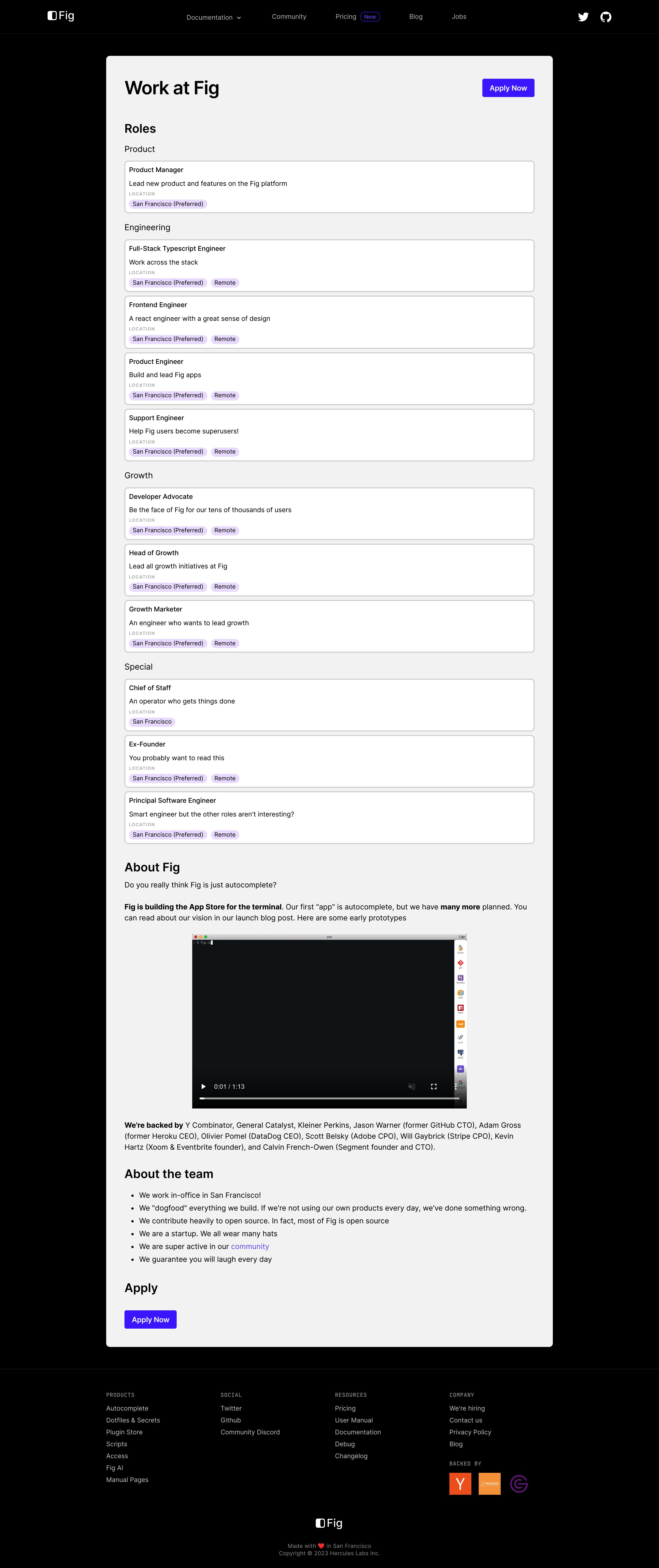
Task: Open the Full-Stack Typescript Engineer role
Action: click(x=329, y=265)
